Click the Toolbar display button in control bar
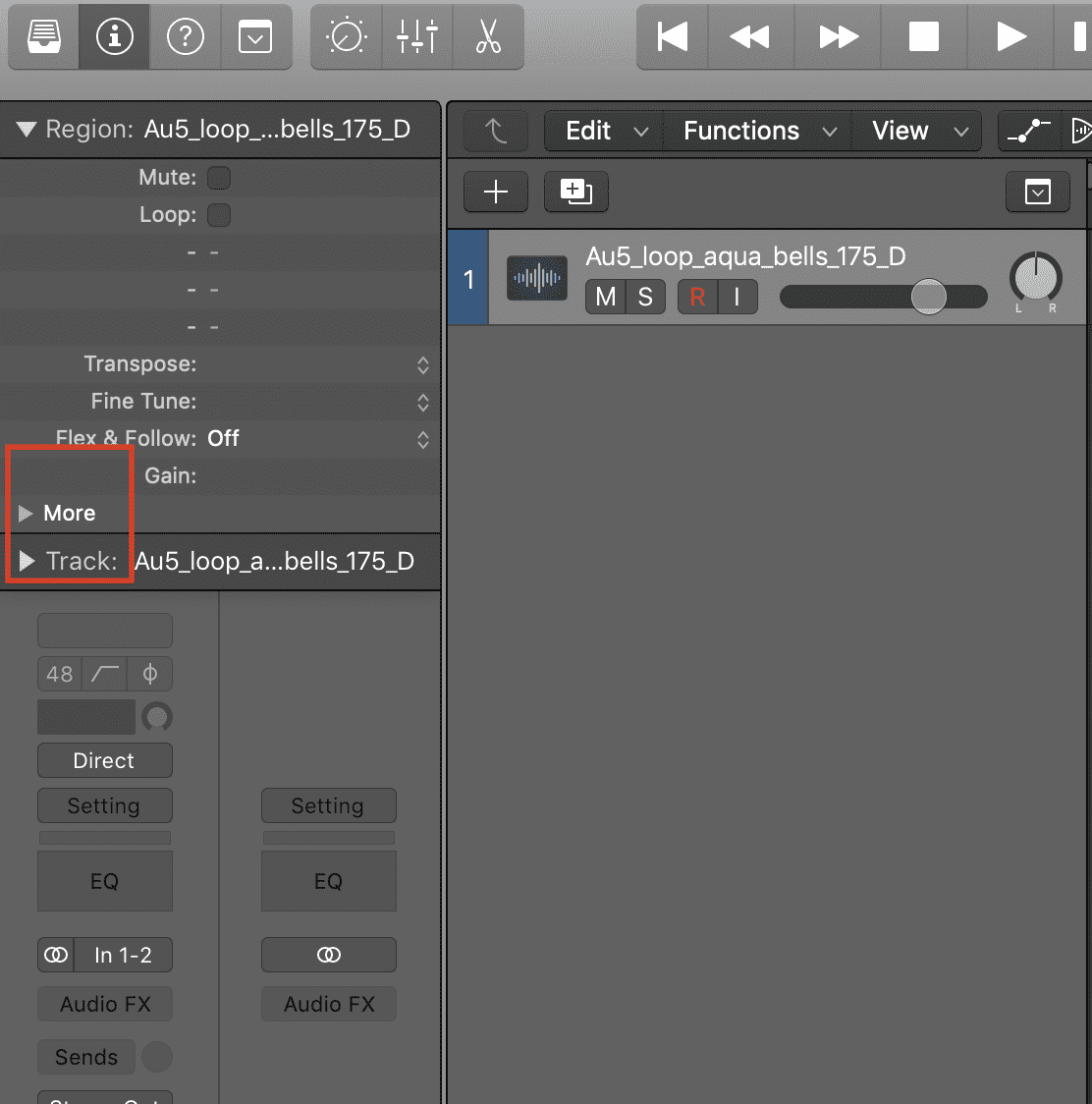 (x=255, y=36)
